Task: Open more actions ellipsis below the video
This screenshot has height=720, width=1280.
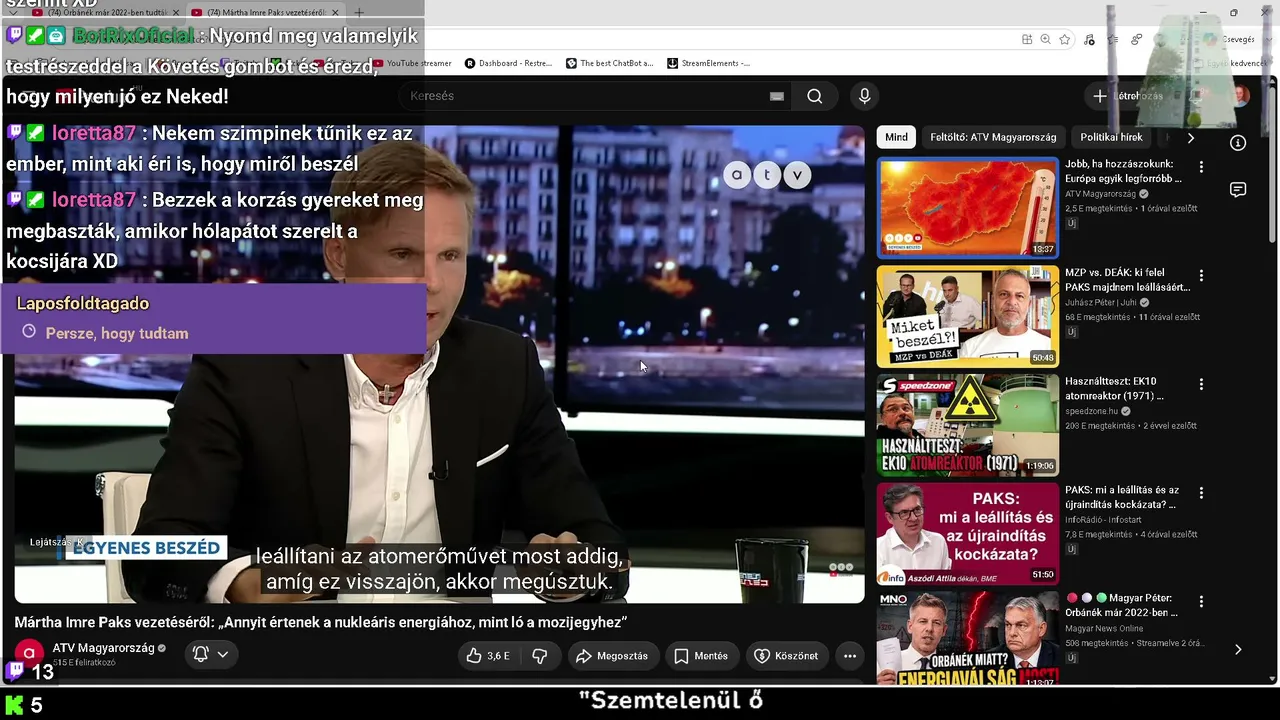Action: pyautogui.click(x=850, y=656)
